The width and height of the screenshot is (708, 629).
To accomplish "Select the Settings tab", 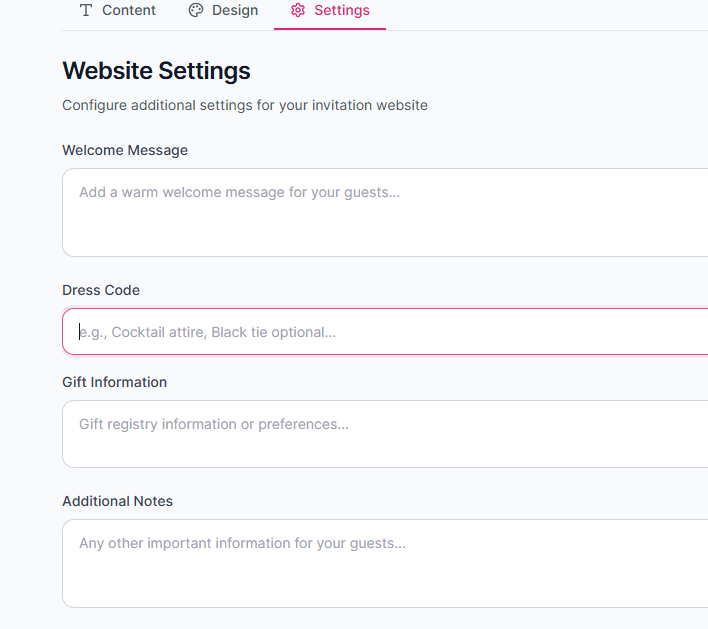I will click(330, 10).
